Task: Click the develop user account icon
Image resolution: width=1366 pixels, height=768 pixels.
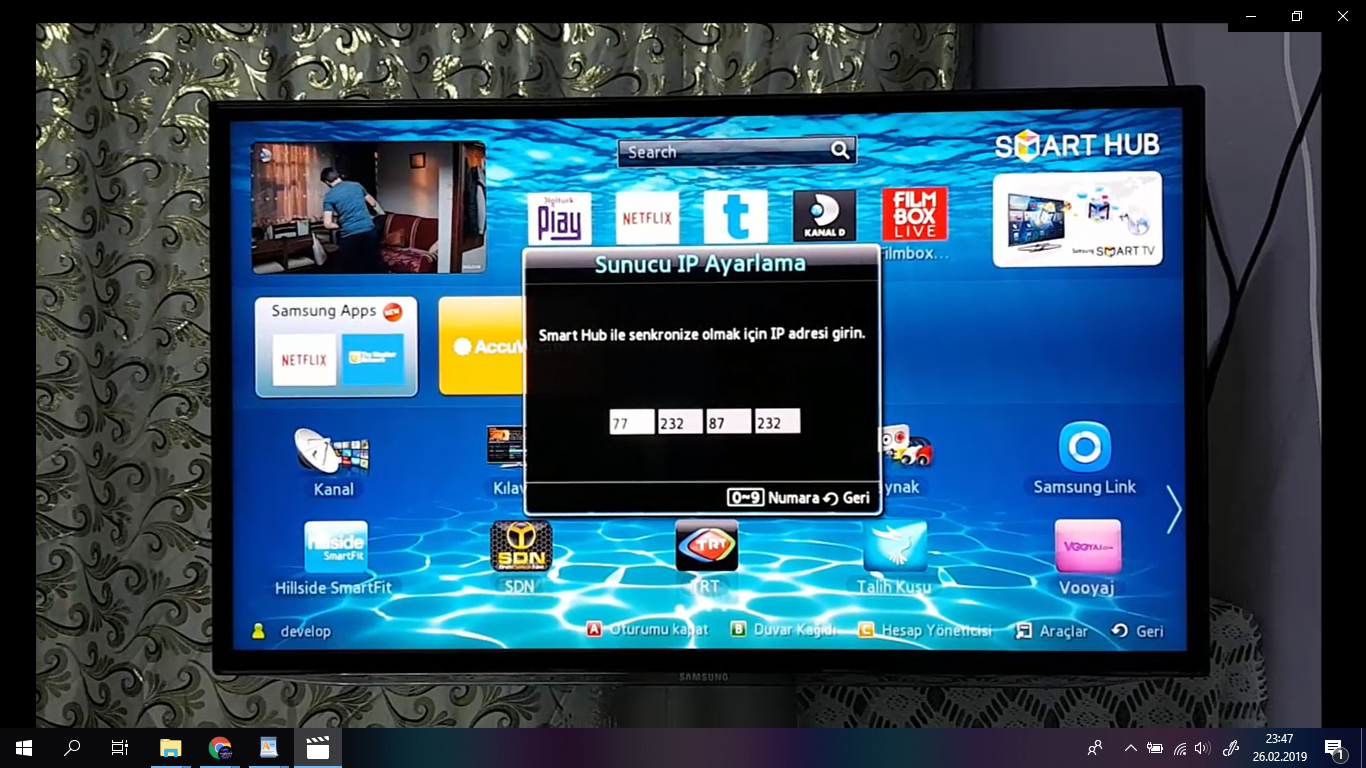Action: coord(258,631)
